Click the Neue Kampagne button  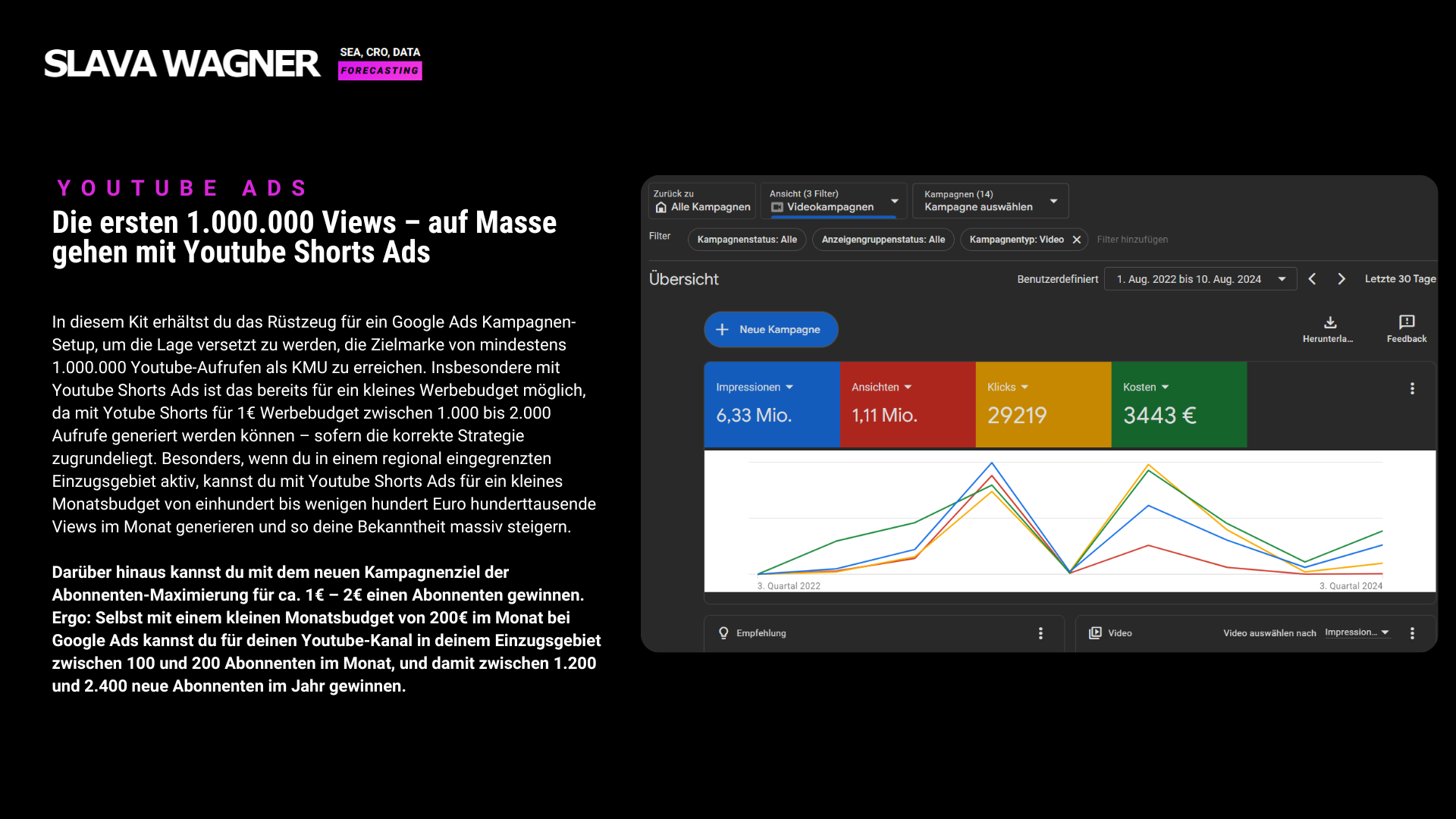tap(770, 329)
